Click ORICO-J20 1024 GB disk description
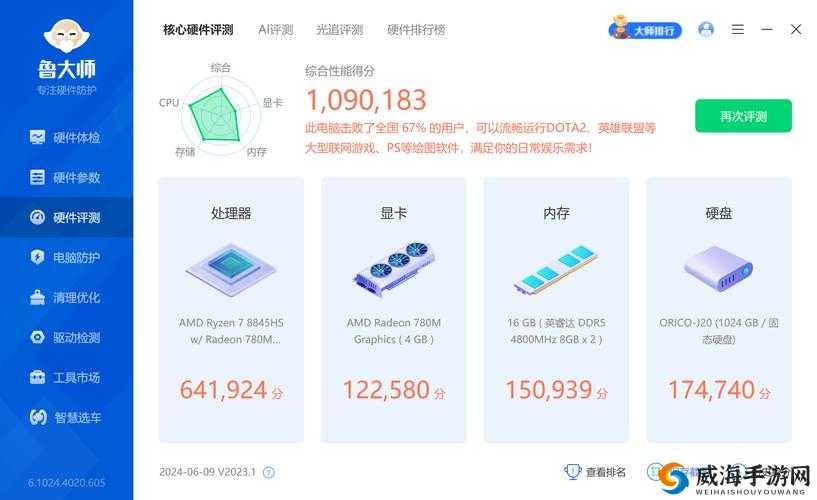Image resolution: width=817 pixels, height=500 pixels. click(719, 331)
